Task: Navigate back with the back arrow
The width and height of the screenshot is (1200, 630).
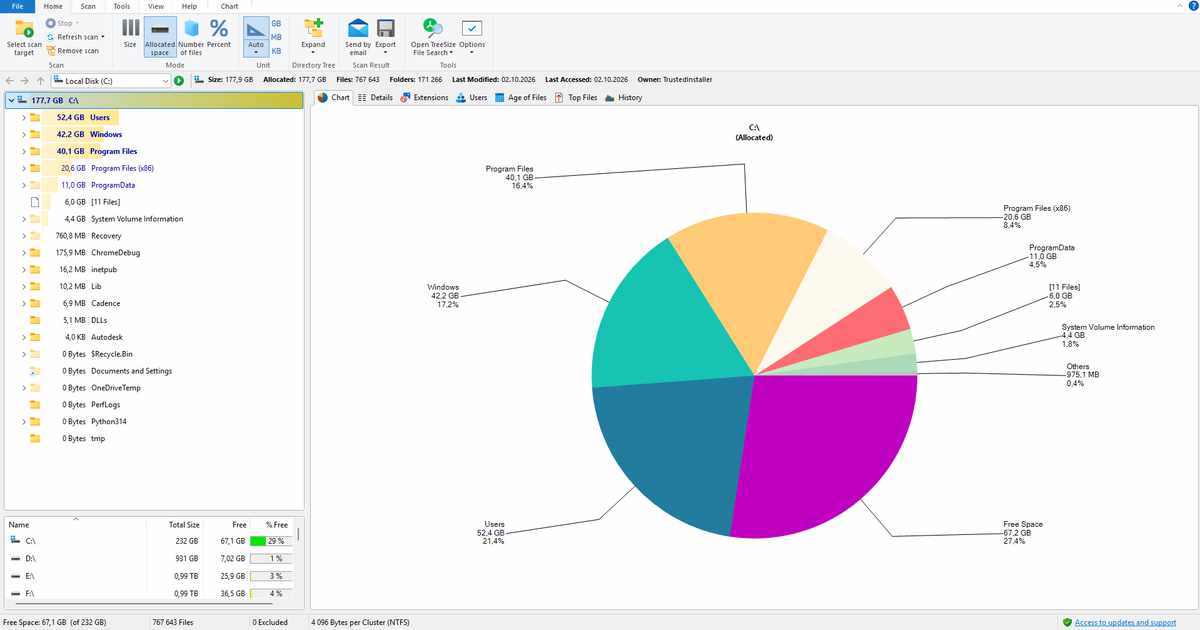Action: point(10,80)
